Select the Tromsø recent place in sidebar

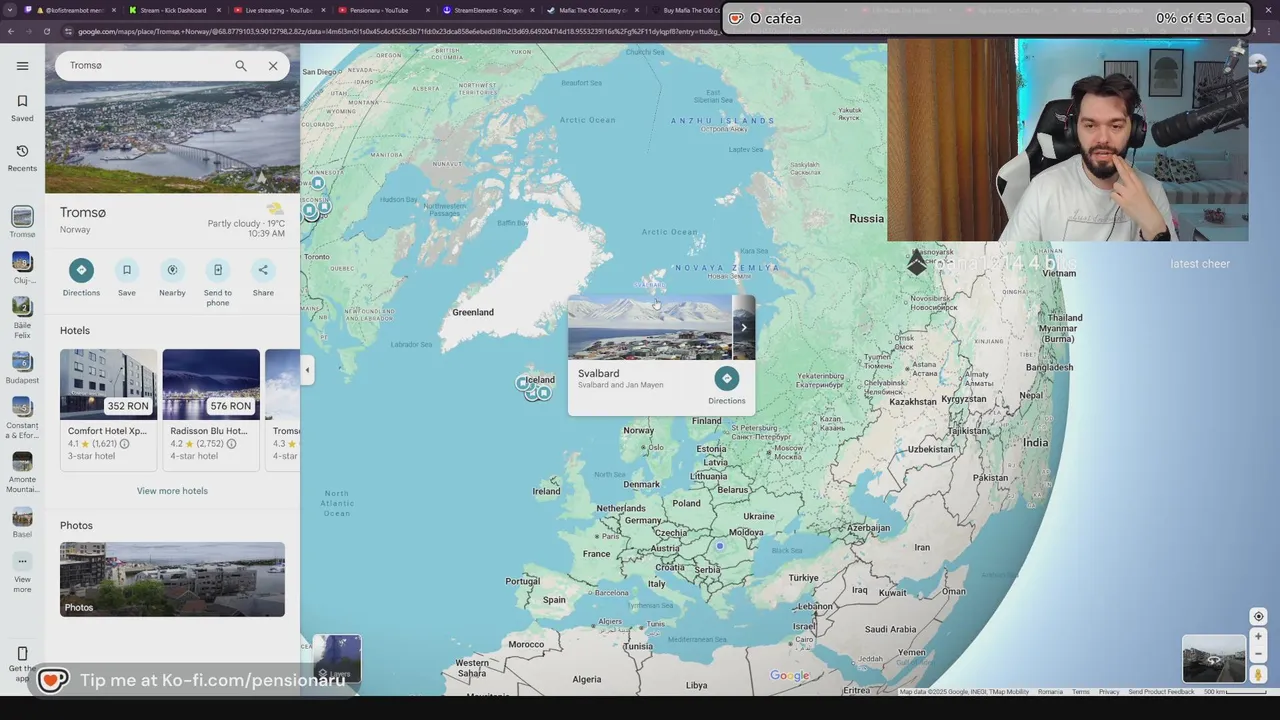coord(22,222)
